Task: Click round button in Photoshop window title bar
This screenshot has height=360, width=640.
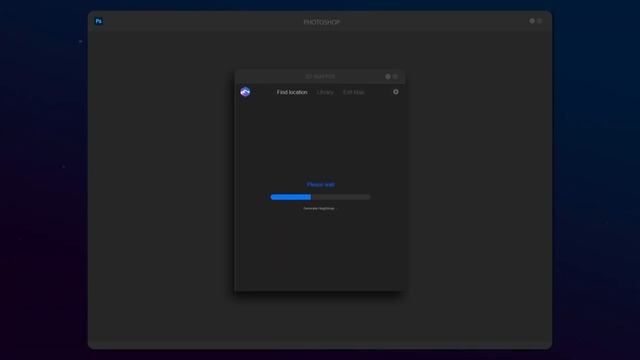Action: coord(532,21)
